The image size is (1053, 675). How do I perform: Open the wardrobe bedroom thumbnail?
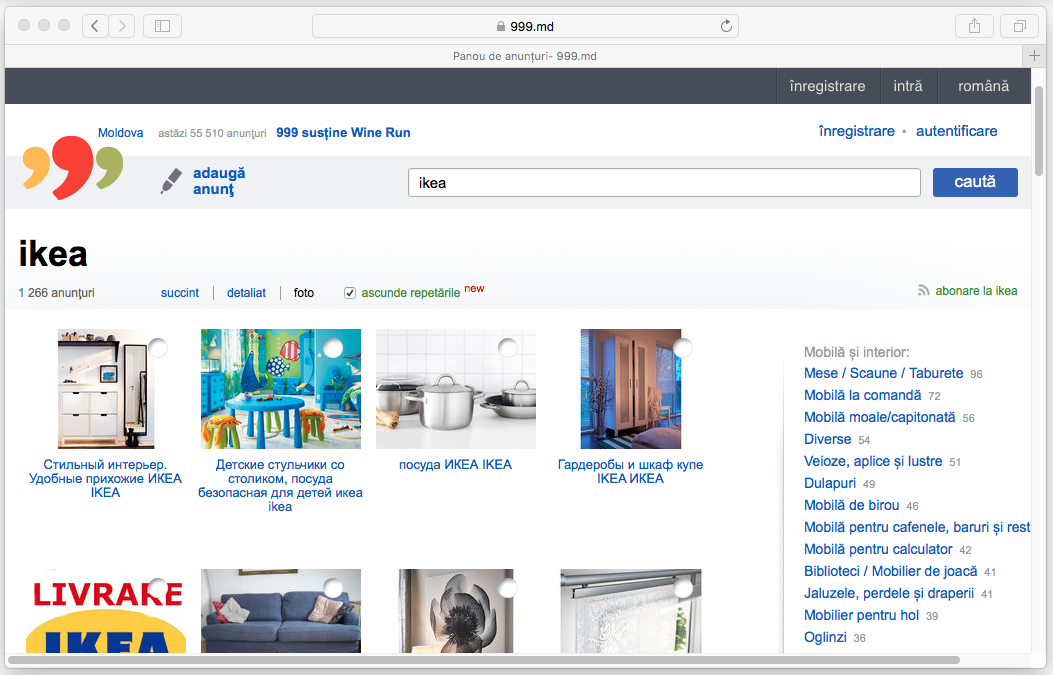pyautogui.click(x=631, y=389)
